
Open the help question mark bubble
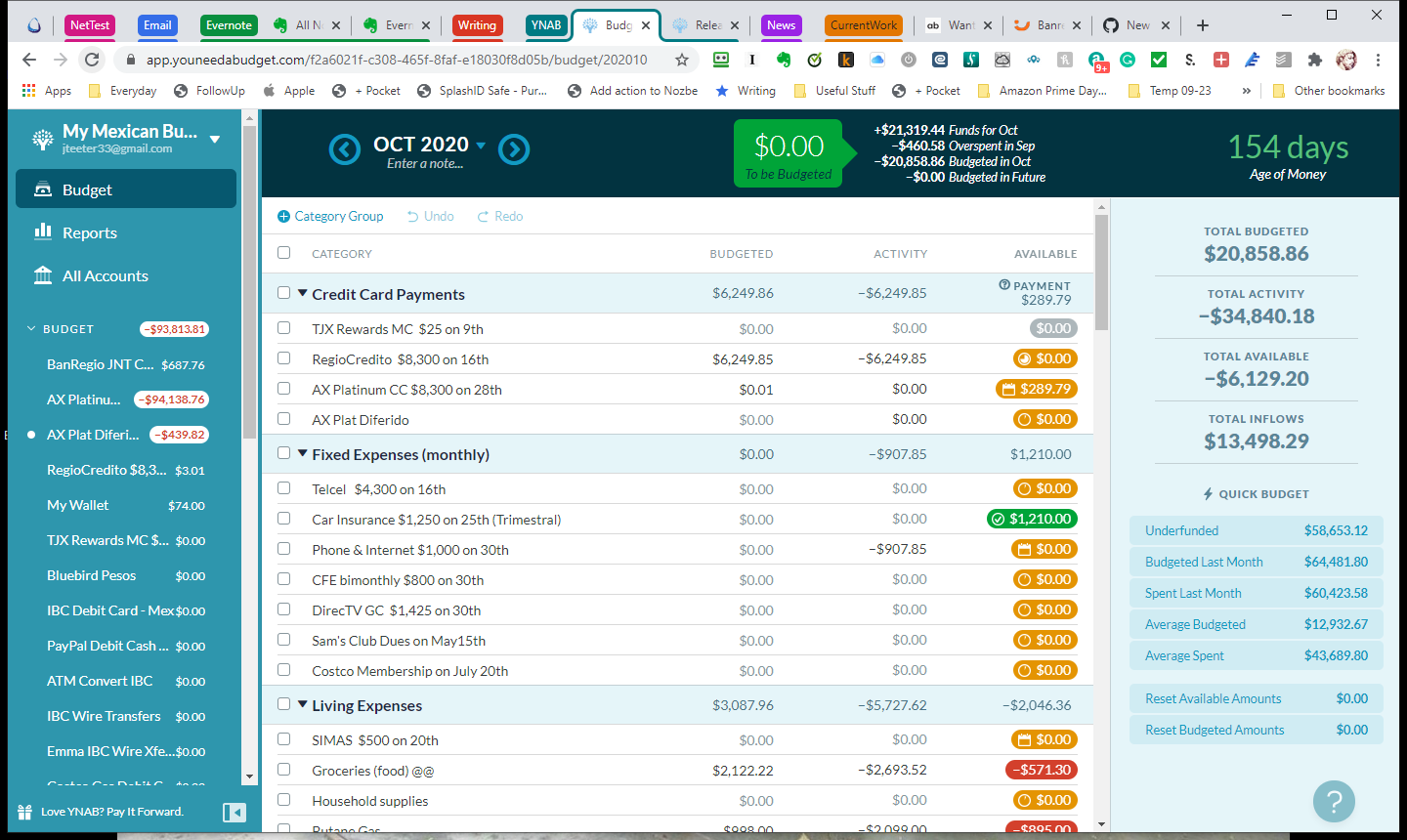tap(1334, 801)
